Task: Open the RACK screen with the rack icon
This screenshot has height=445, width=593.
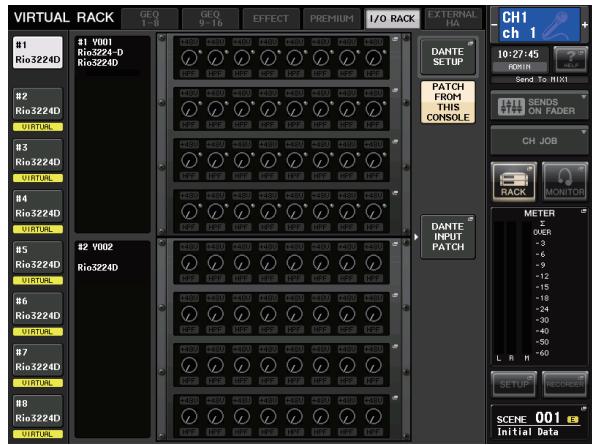Action: [x=514, y=182]
